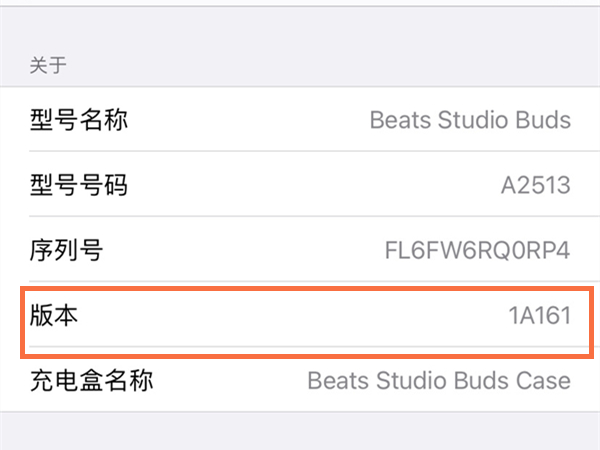Tap the empty gray area below the list

click(x=300, y=430)
